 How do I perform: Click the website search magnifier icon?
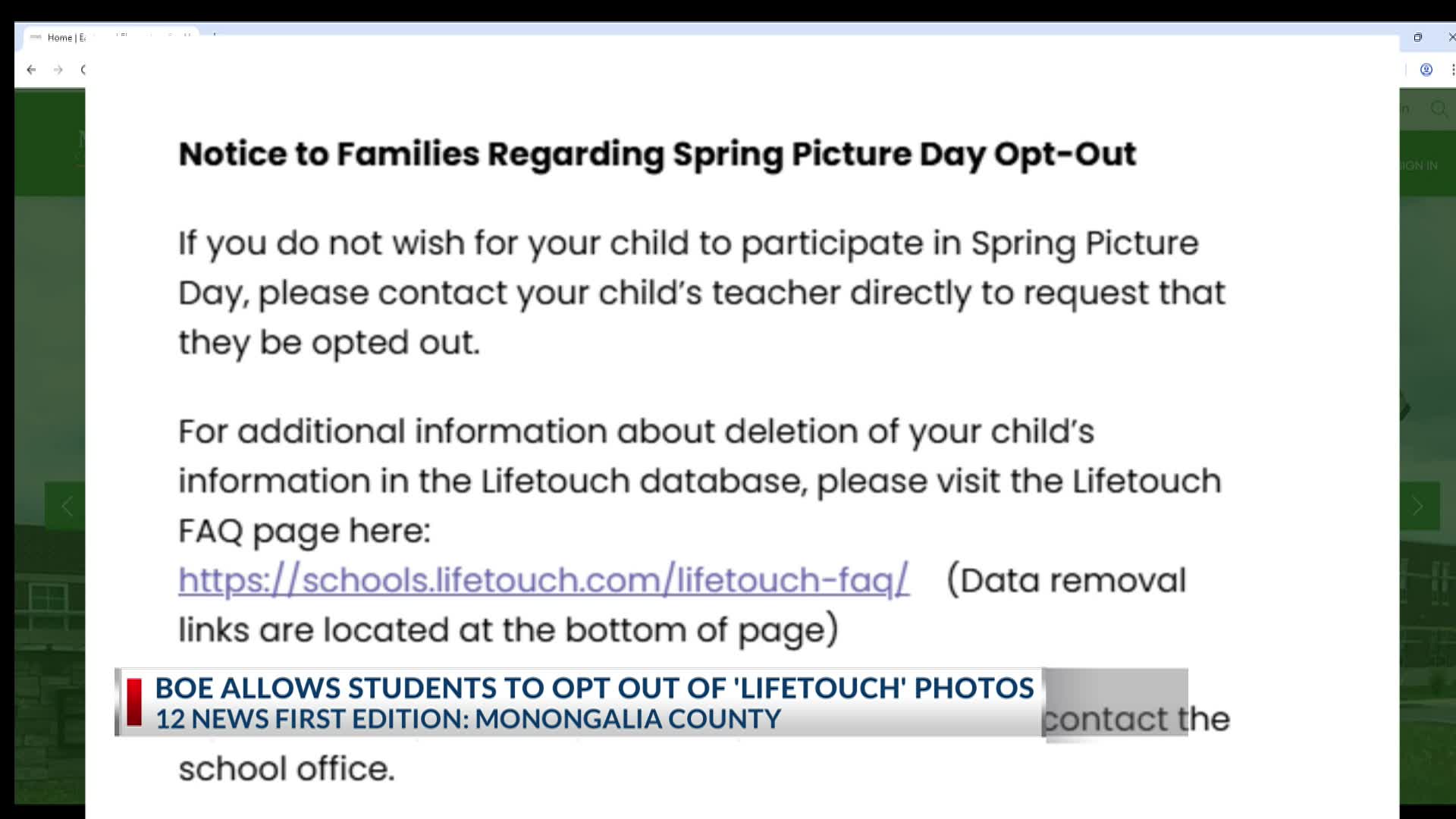1439,109
